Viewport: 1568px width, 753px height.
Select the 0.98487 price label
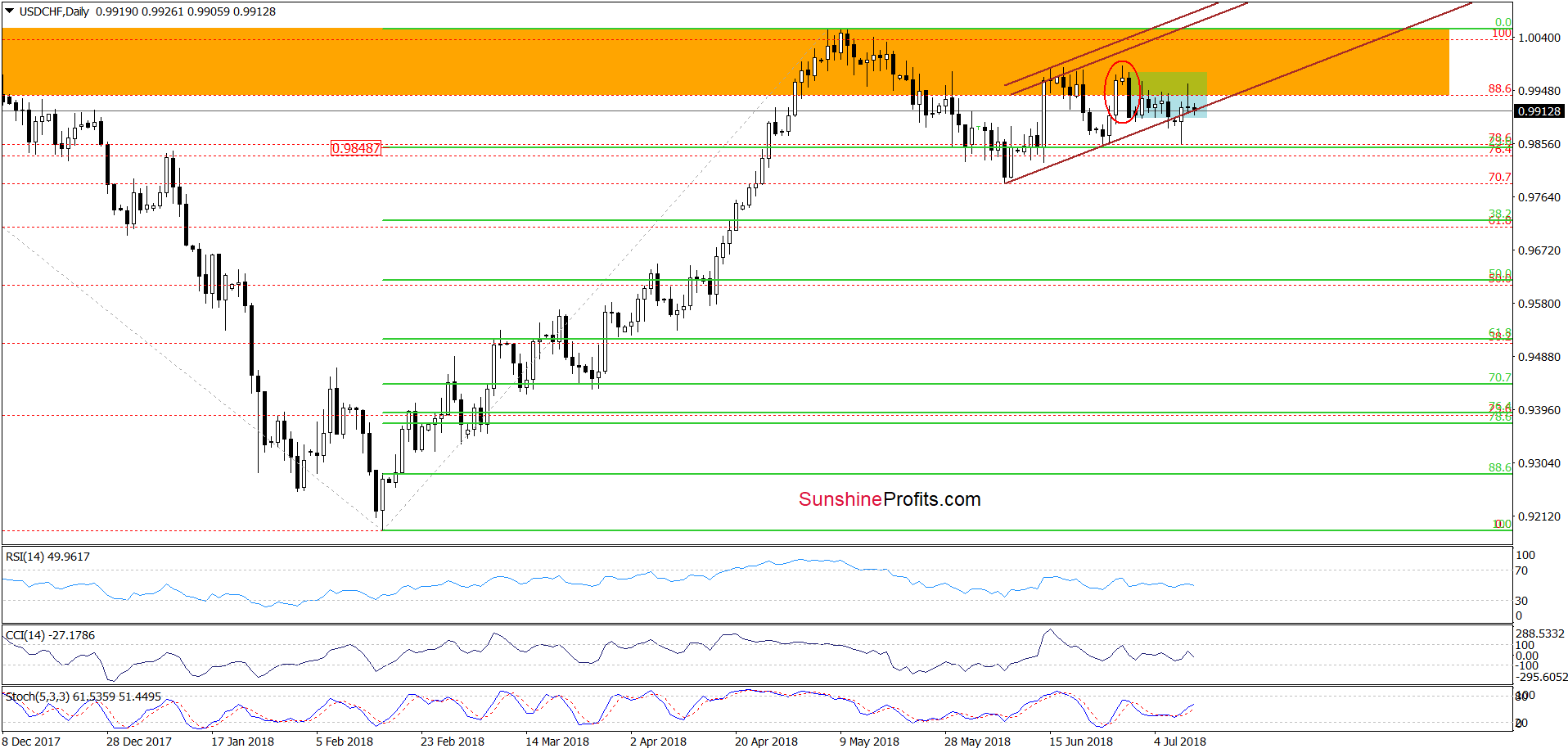pos(356,148)
